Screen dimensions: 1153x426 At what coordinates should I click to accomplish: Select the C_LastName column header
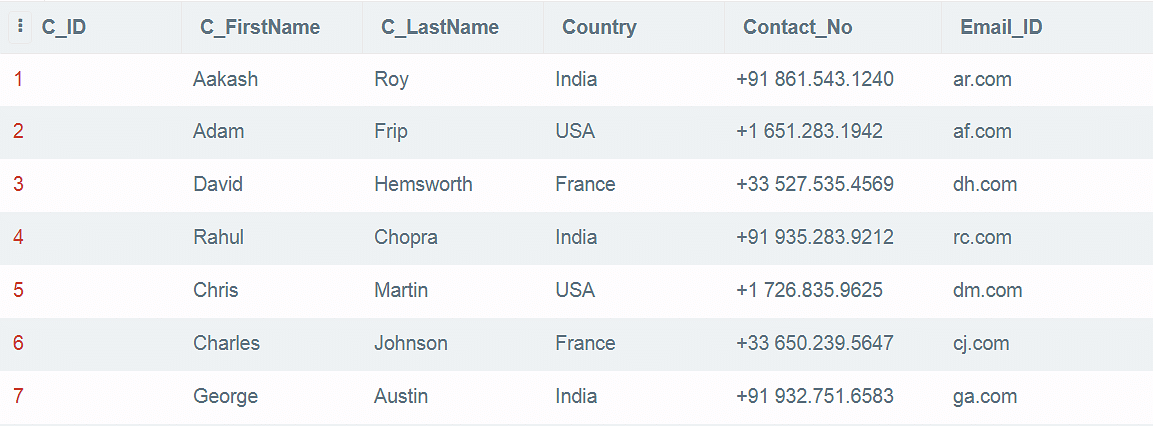tap(440, 27)
